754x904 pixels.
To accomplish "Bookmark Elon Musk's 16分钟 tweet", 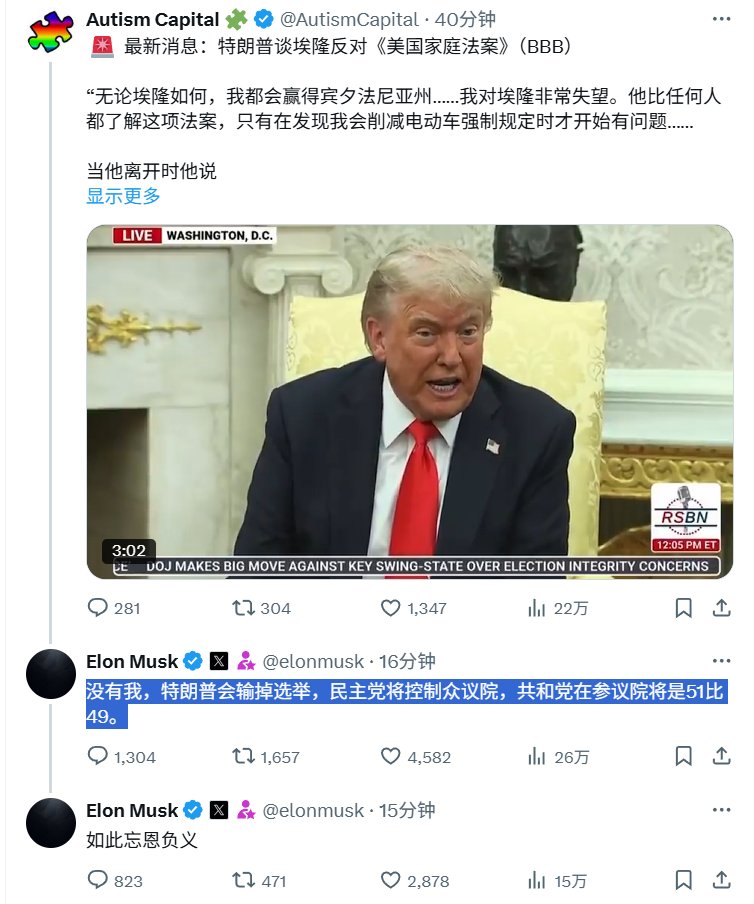I will click(684, 756).
